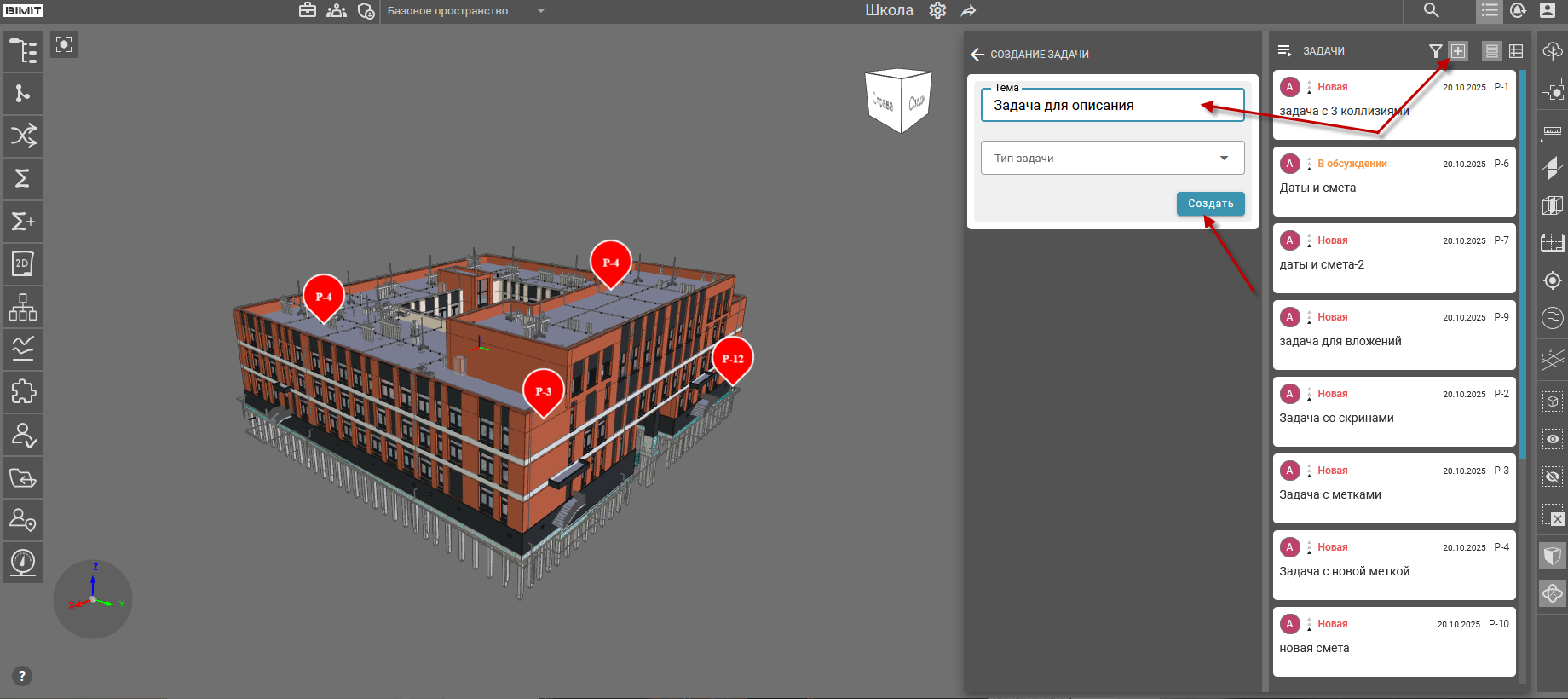1568x699 pixels.
Task: Open the puzzle-piece plugins icon
Action: pos(23,392)
